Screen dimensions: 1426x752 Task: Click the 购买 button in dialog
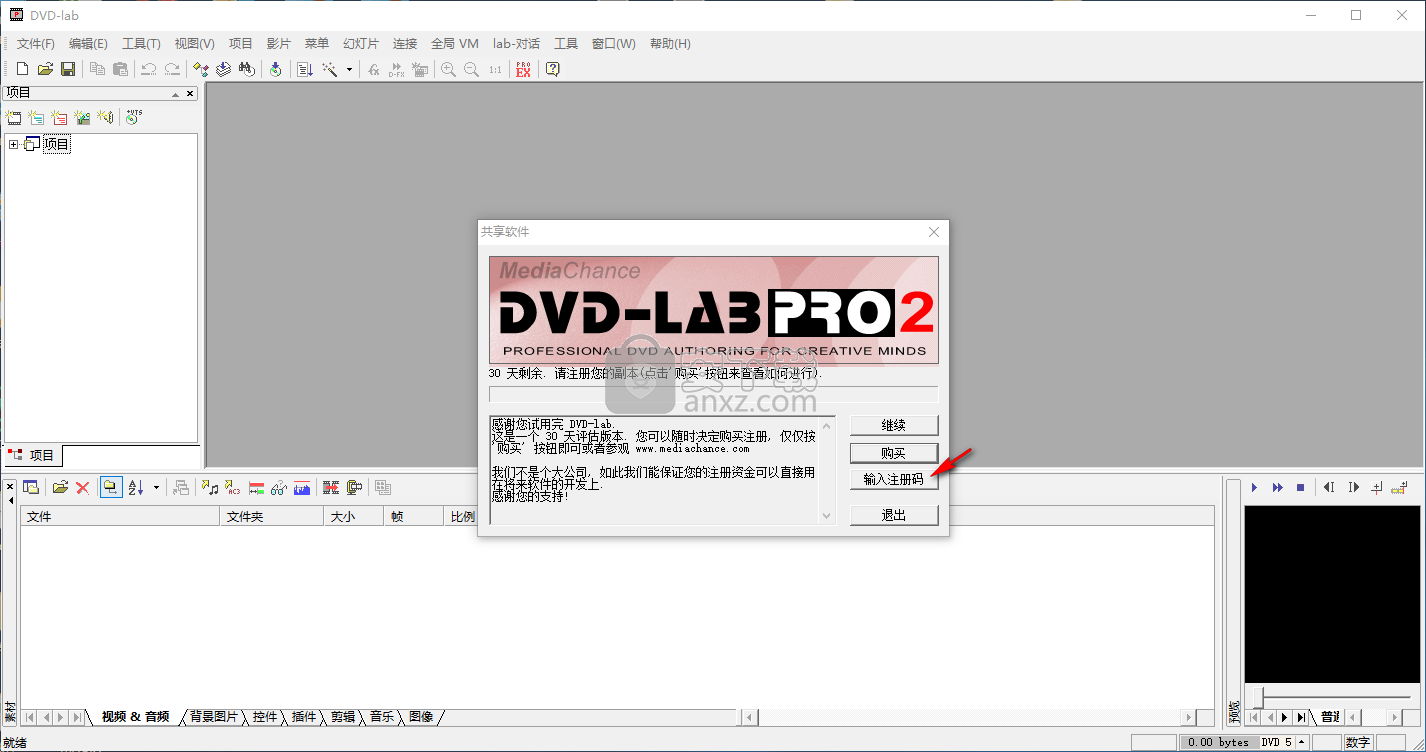click(x=894, y=453)
